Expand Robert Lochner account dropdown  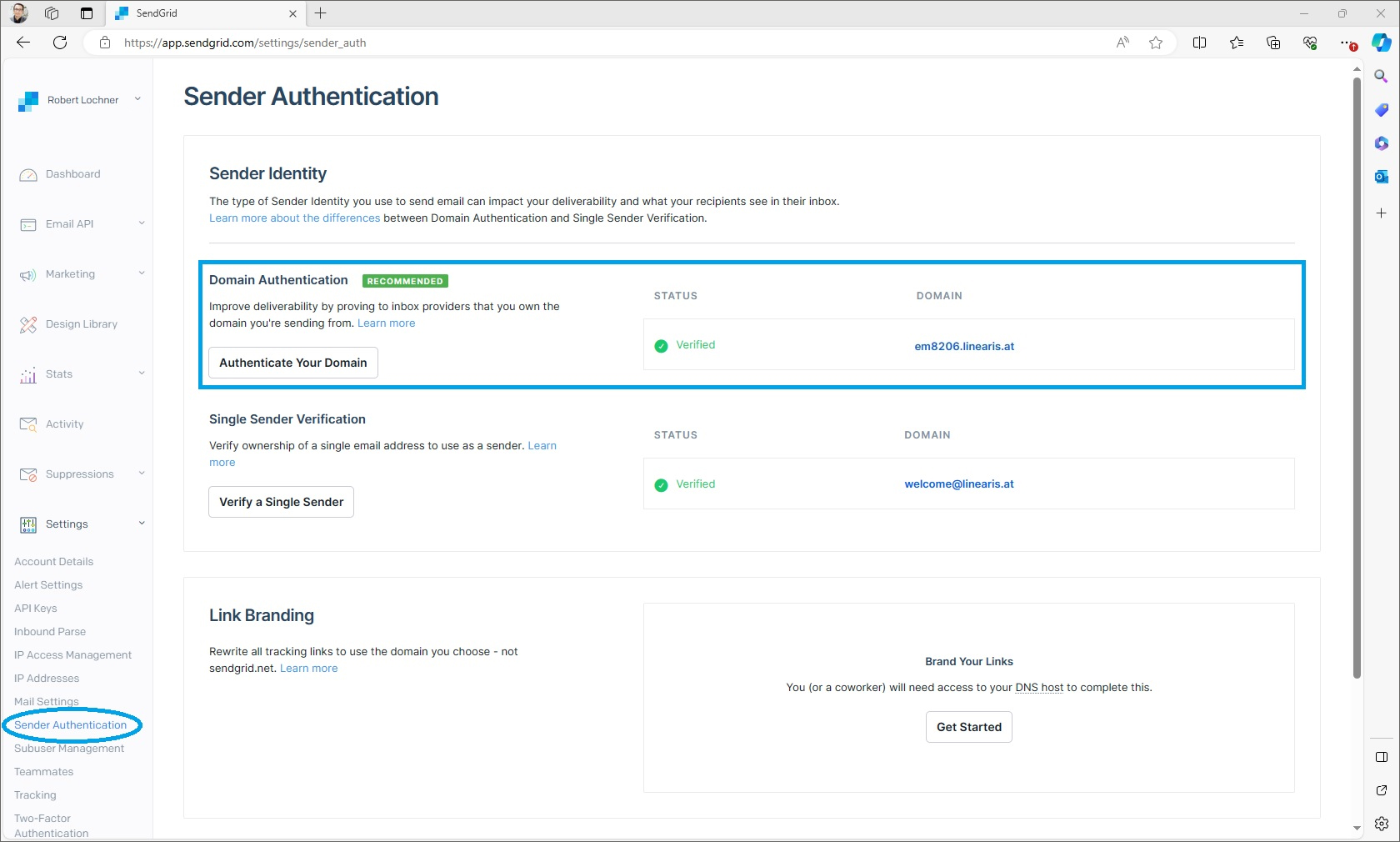click(x=137, y=99)
